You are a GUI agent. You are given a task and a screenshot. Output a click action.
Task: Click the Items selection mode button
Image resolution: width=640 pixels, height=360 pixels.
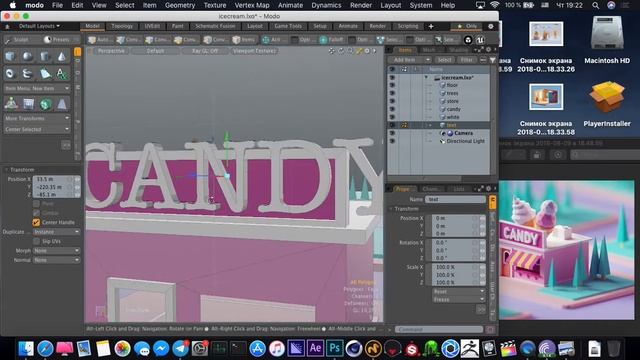point(244,40)
